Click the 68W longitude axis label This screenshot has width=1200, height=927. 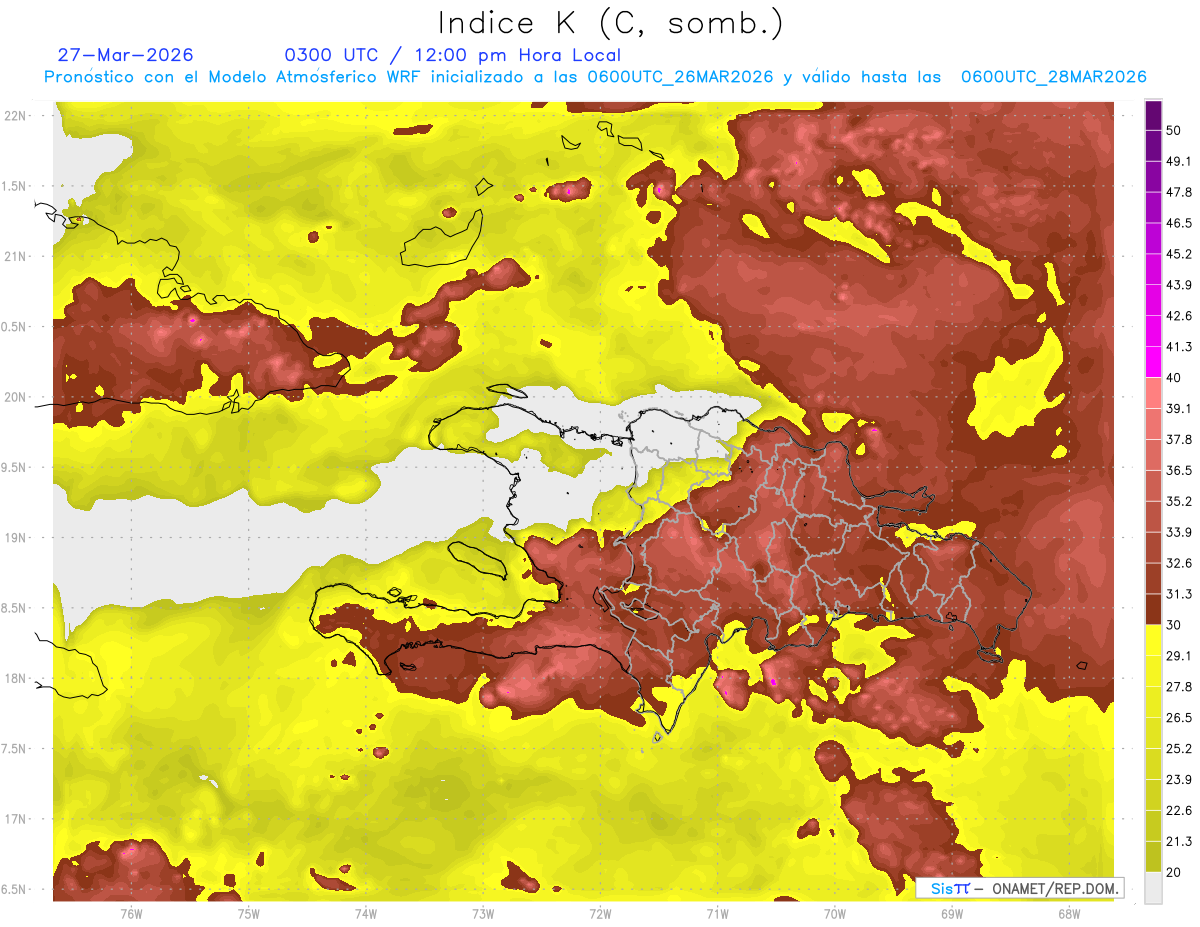1068,913
